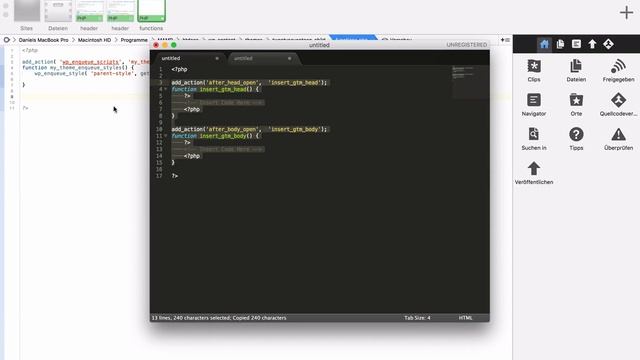Open the Orte places tile
640x360 pixels.
(x=576, y=105)
